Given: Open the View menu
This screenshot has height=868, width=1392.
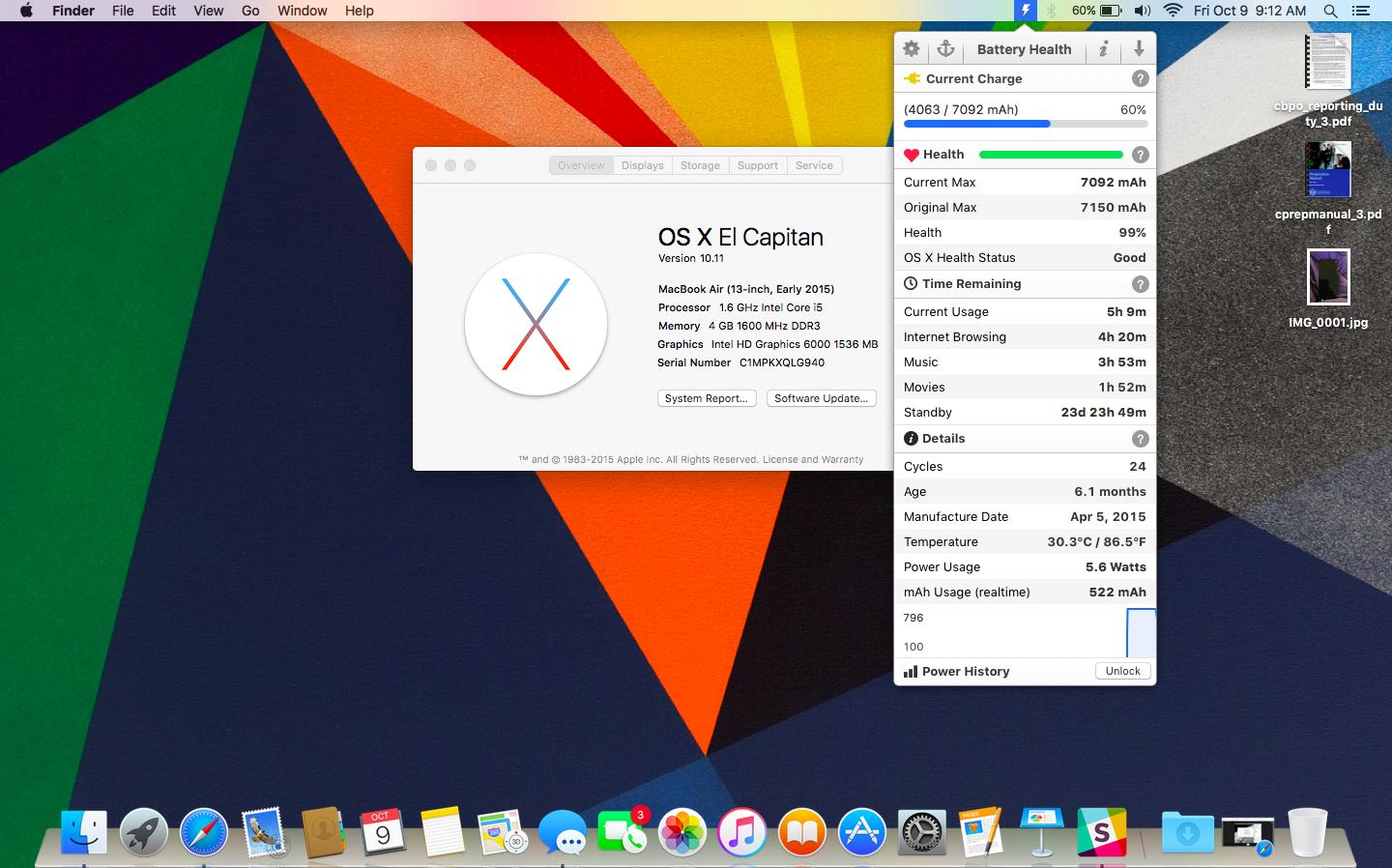Looking at the screenshot, I should [208, 11].
